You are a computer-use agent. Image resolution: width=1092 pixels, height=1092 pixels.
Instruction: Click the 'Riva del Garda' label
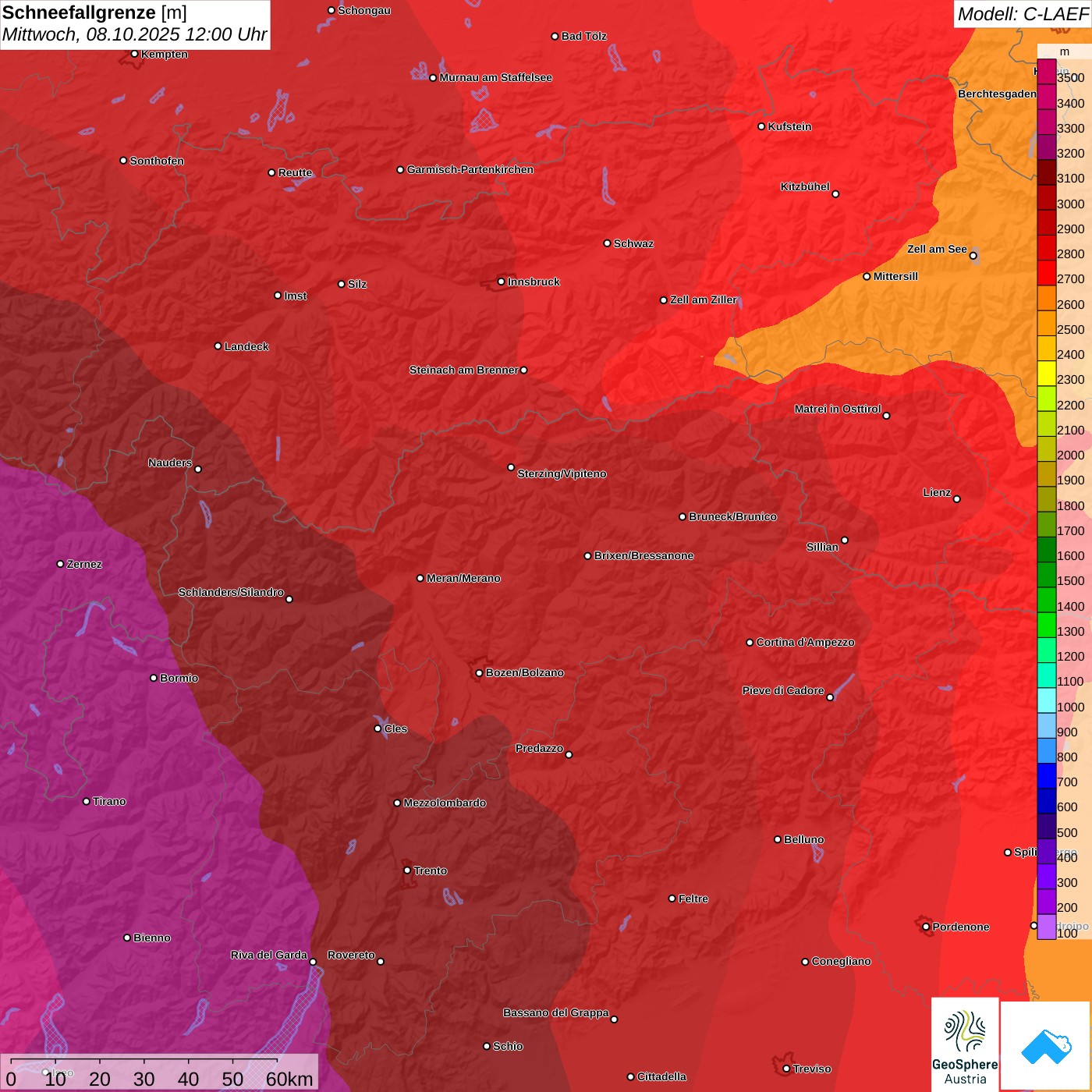(269, 955)
